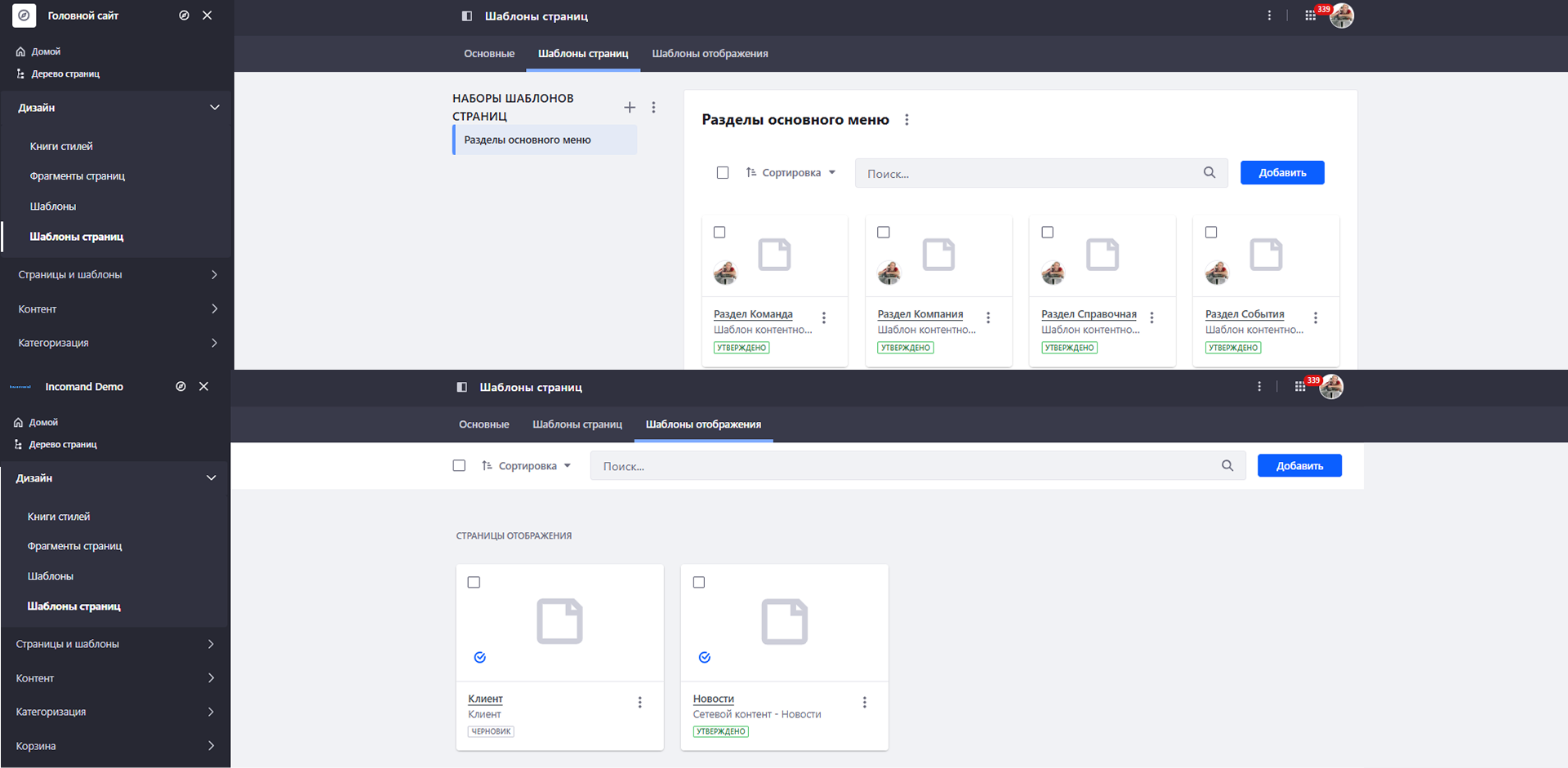Click the upper Поиск search field

(x=1029, y=173)
